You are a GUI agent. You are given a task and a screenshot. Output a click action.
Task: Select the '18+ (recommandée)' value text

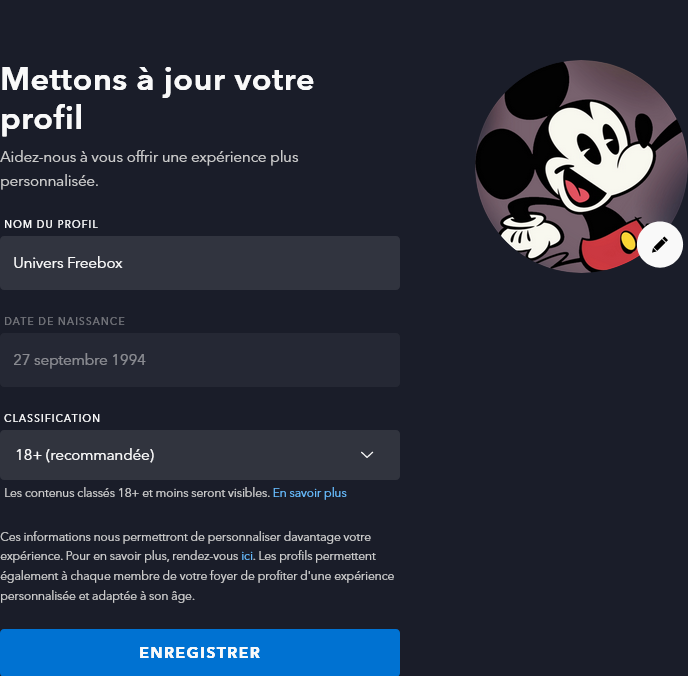85,455
